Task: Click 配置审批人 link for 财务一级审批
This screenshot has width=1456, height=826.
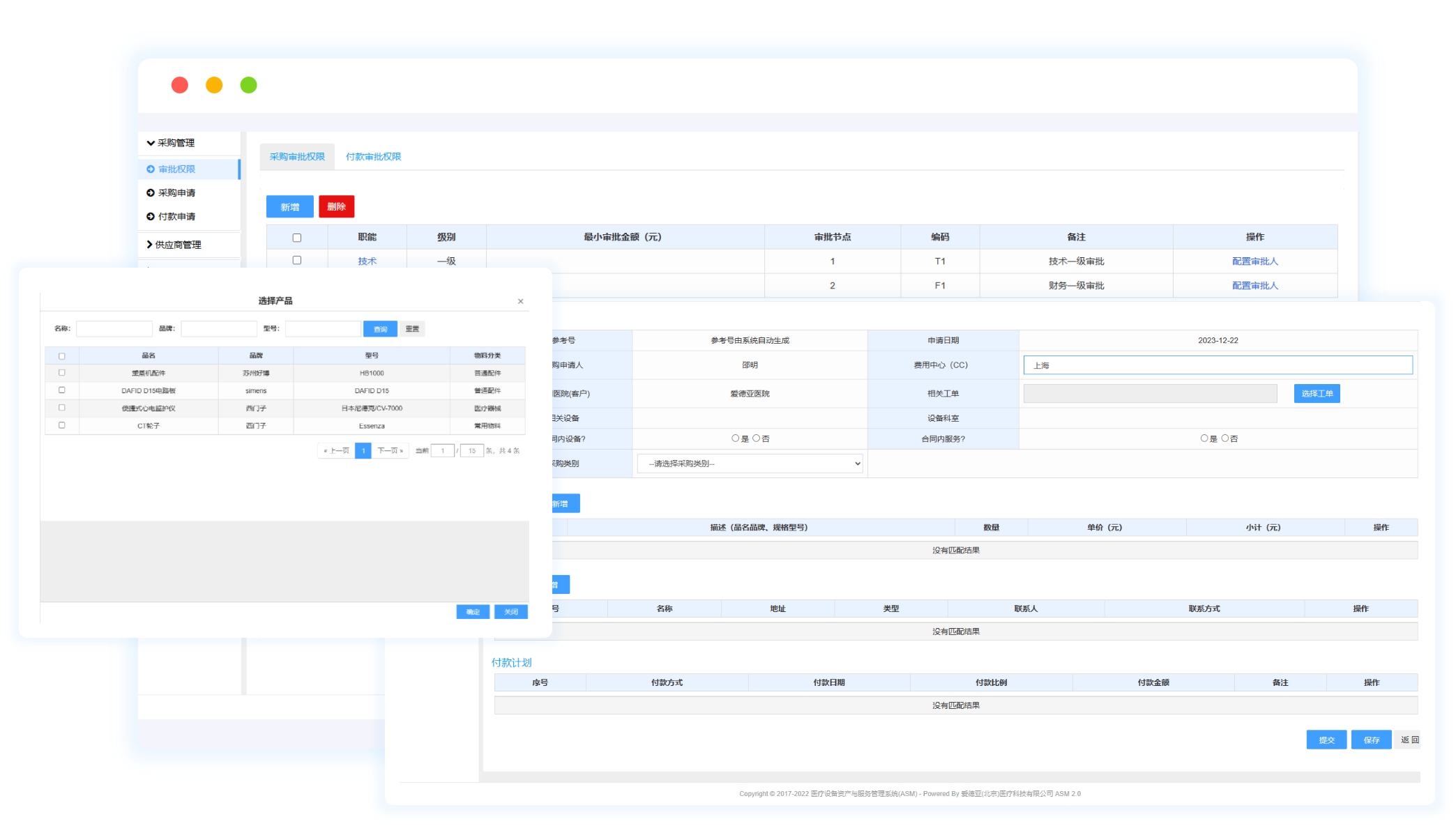Action: pos(1254,286)
